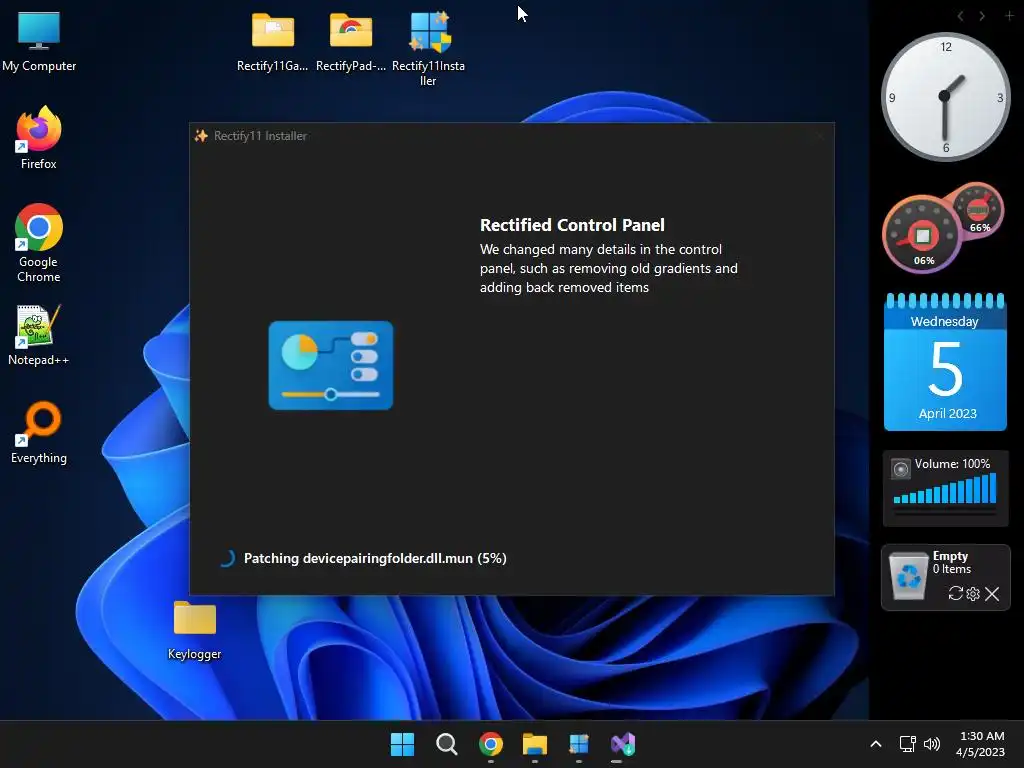Launch the Everything search shortcut
Image resolution: width=1024 pixels, height=768 pixels.
(x=39, y=432)
